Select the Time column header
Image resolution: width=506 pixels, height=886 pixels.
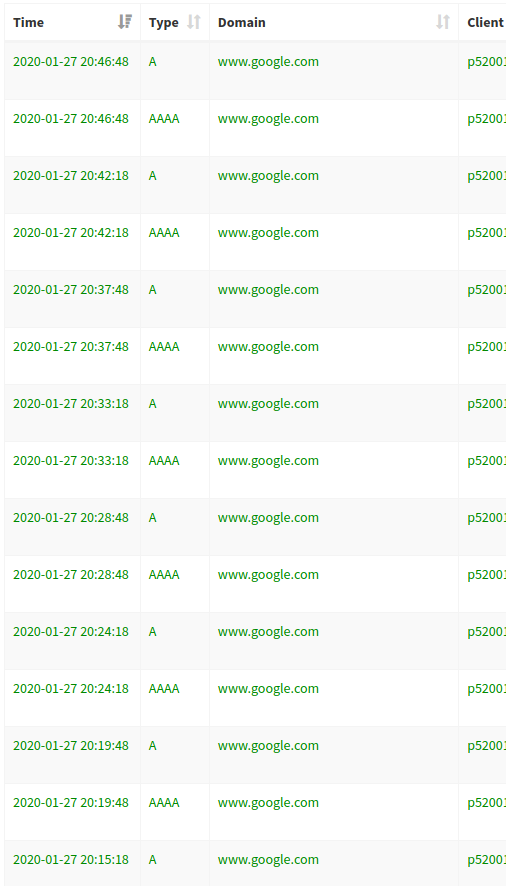click(x=28, y=23)
